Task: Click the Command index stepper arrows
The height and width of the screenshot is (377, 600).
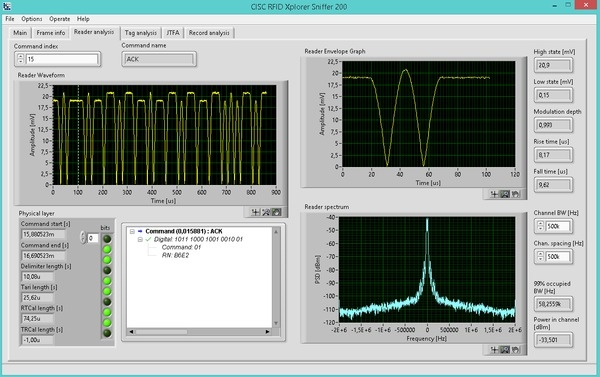Action: pos(21,59)
